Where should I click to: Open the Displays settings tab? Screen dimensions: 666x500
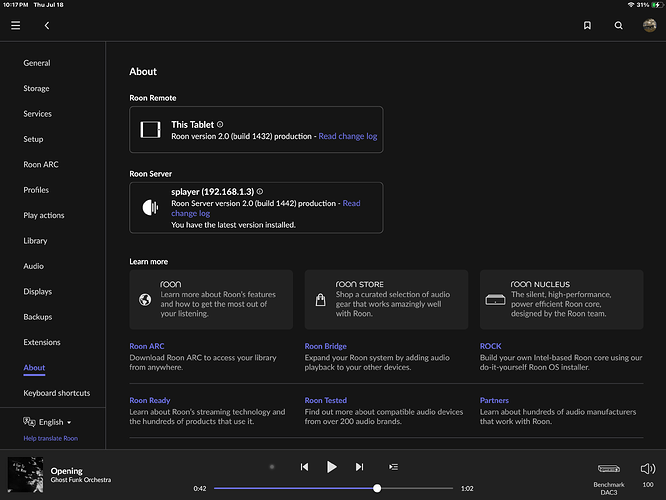38,291
